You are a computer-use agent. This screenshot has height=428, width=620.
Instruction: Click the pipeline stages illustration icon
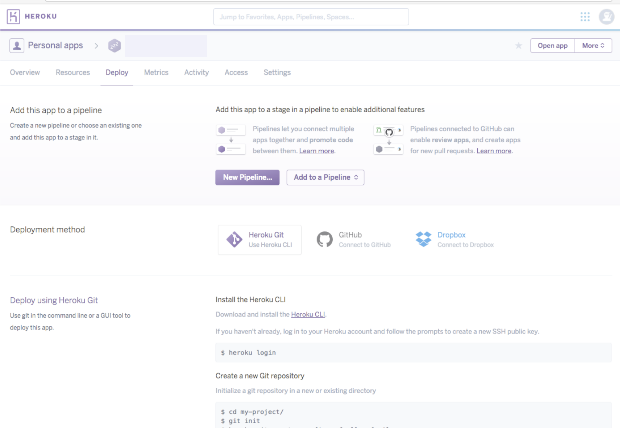(x=231, y=140)
